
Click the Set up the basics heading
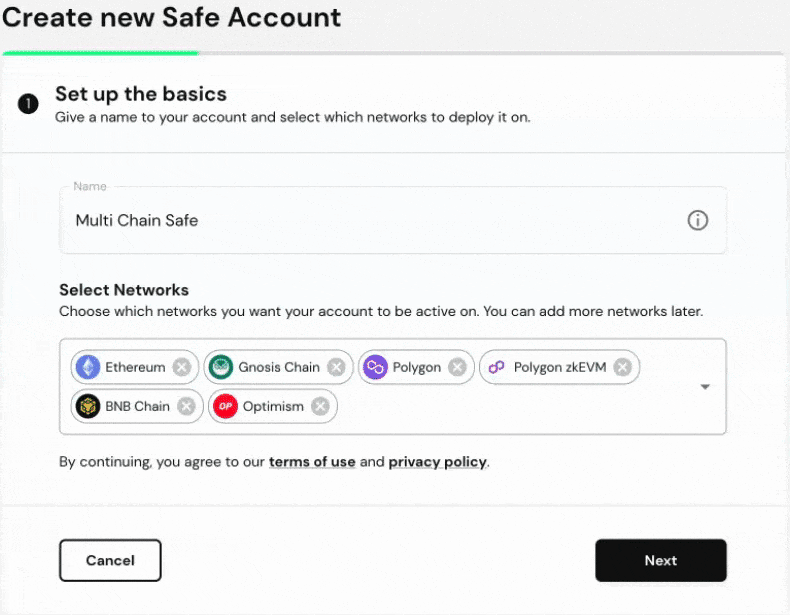tap(141, 94)
